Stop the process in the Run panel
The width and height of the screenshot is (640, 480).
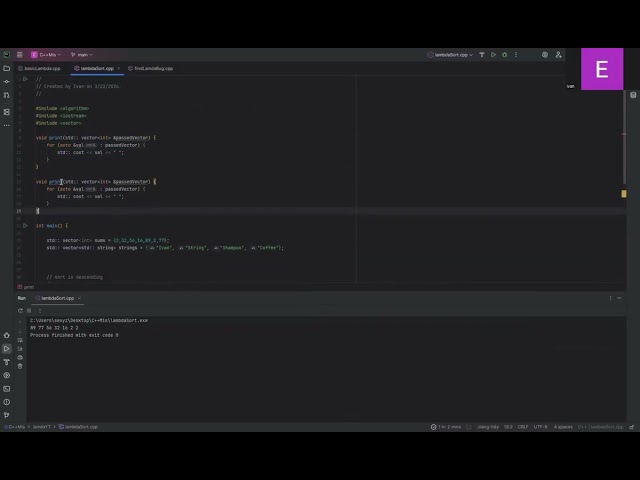click(x=29, y=311)
